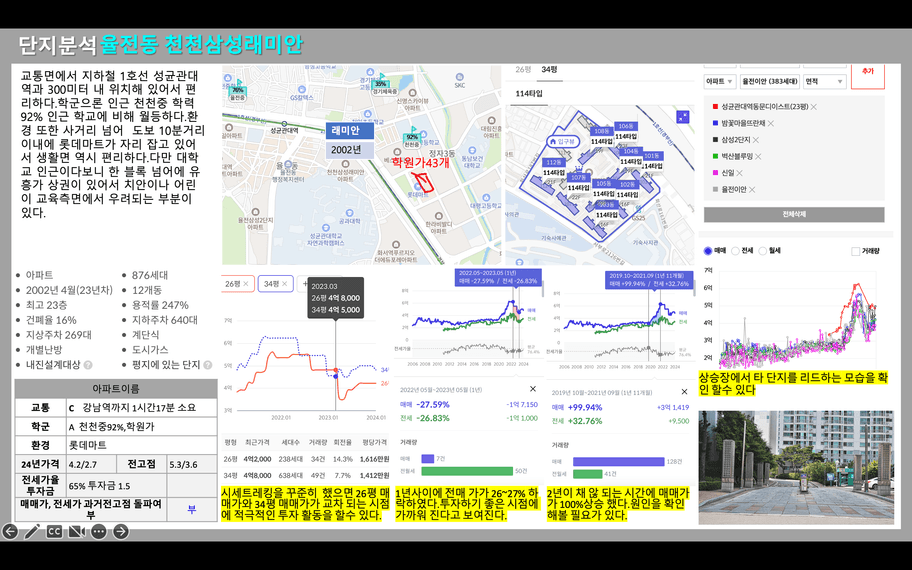Click the -27.59% 매매 change value

(x=433, y=405)
